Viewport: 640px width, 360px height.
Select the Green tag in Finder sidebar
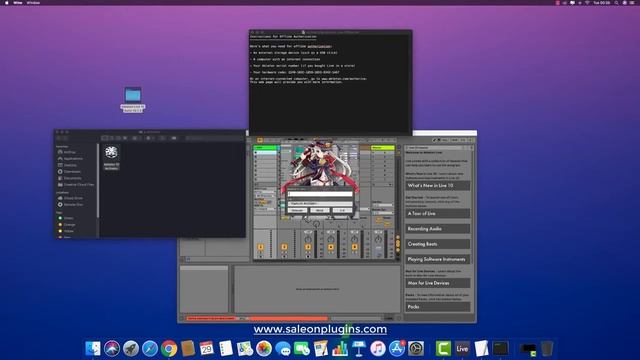coord(68,218)
